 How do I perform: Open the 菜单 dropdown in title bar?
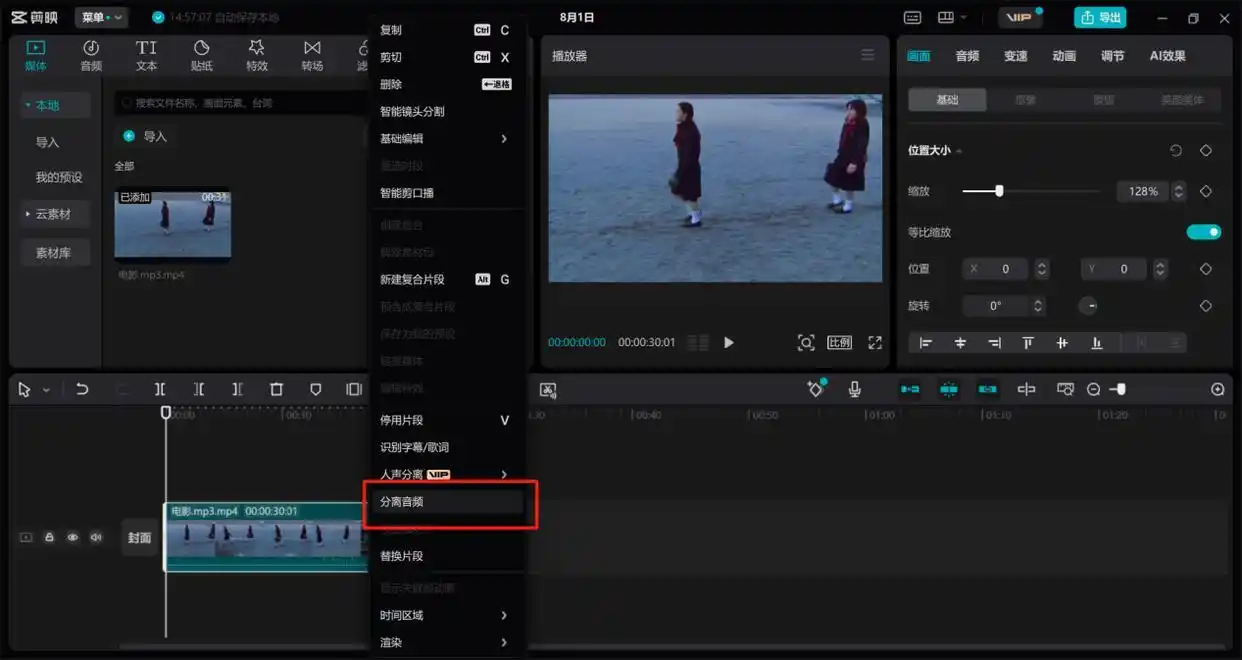point(101,18)
